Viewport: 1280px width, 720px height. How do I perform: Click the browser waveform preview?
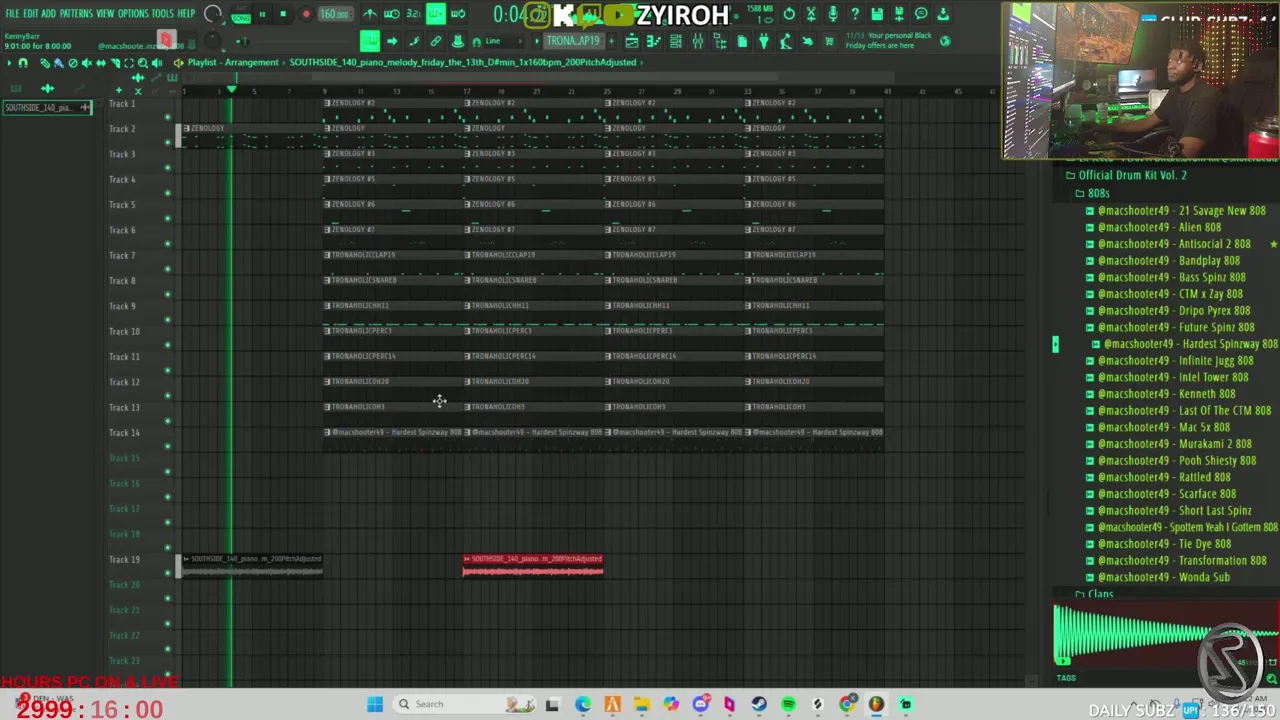1165,633
